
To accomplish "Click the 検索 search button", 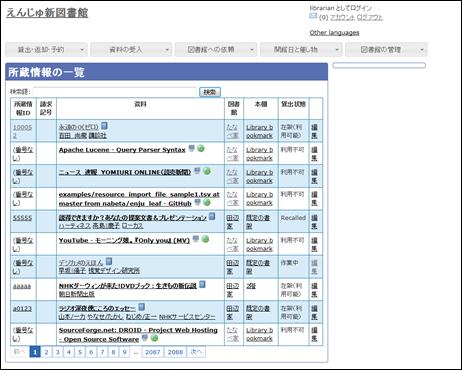I will point(210,92).
